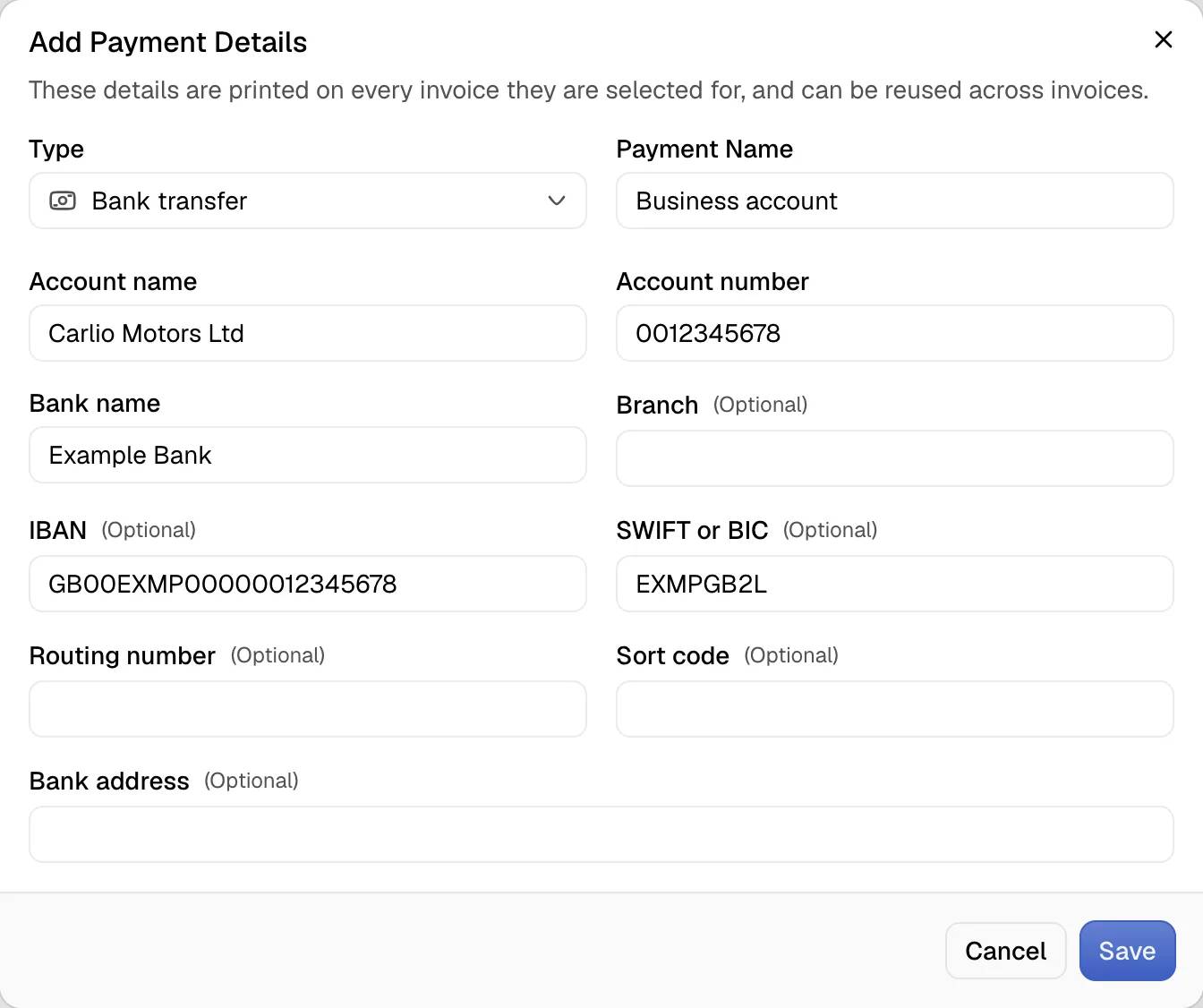Cancel adding payment details

[x=1005, y=951]
